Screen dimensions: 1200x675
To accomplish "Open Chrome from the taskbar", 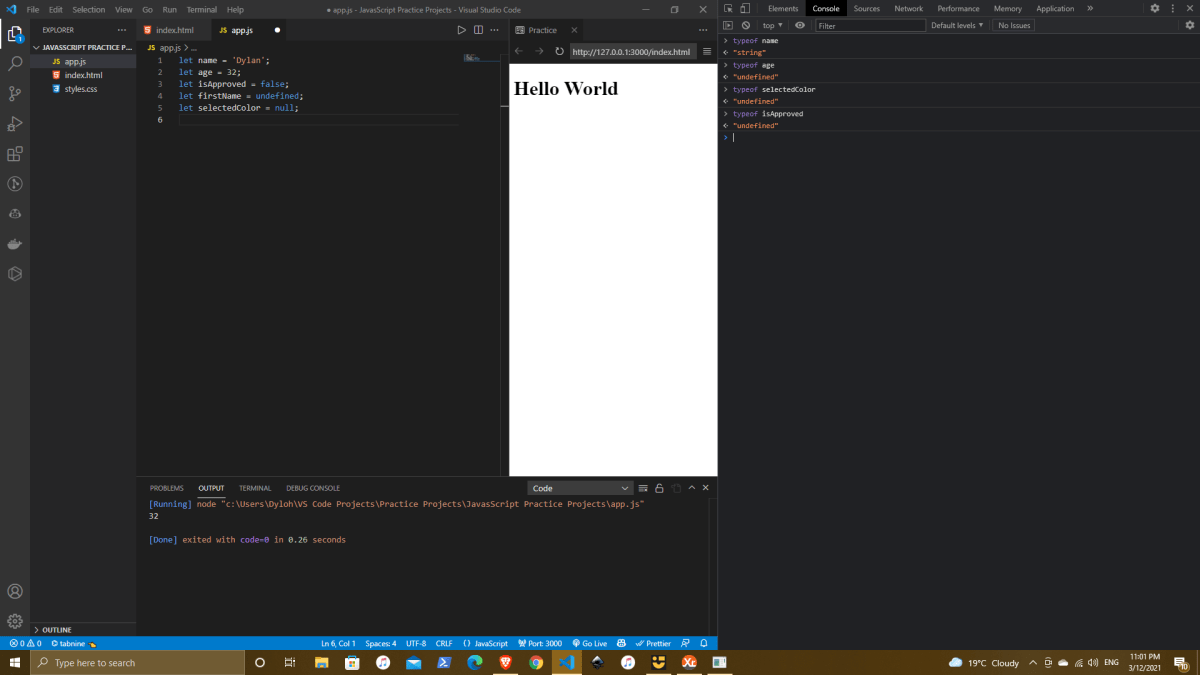I will tap(536, 662).
